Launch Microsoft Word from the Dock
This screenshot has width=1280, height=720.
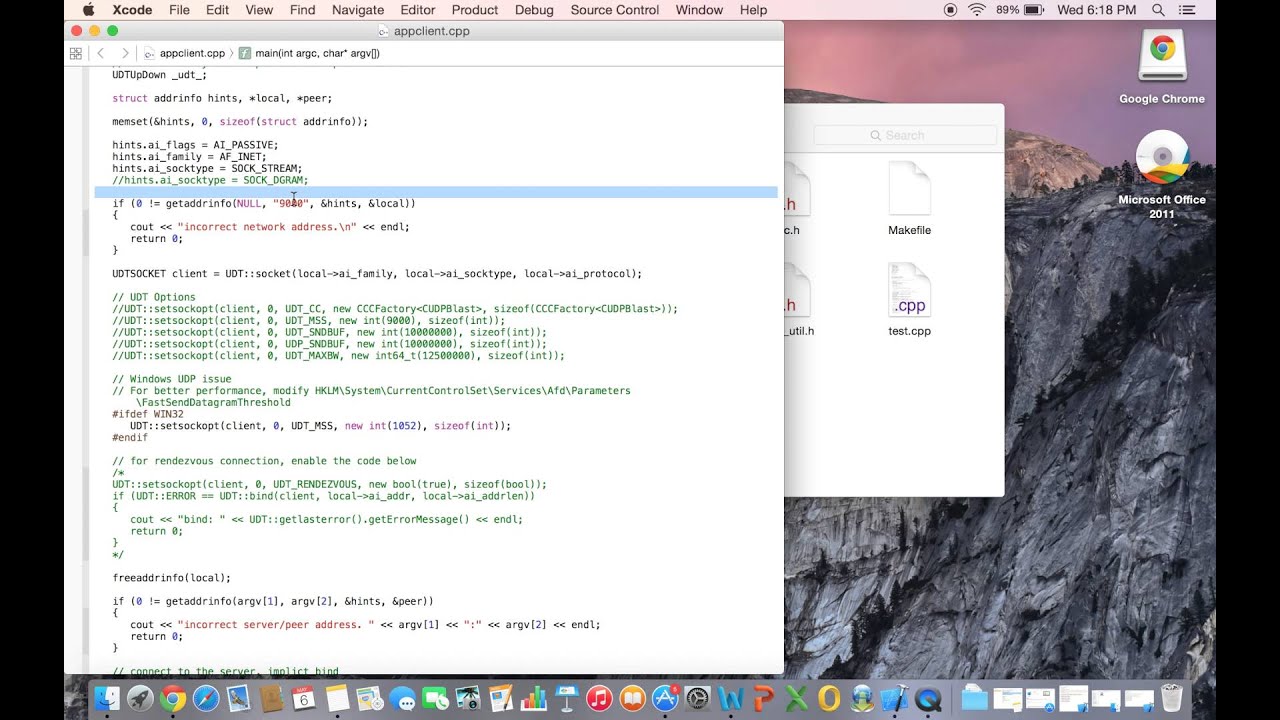tap(731, 698)
